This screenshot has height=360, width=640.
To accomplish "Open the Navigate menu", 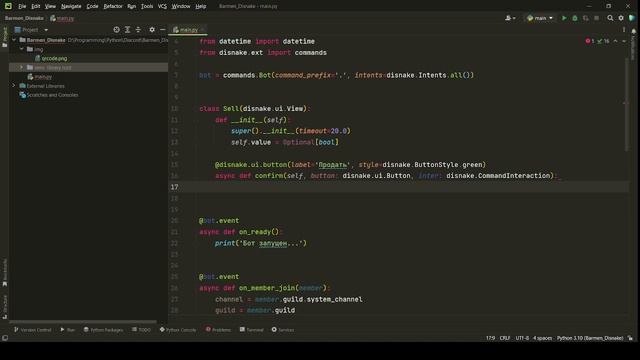I will pyautogui.click(x=71, y=7).
